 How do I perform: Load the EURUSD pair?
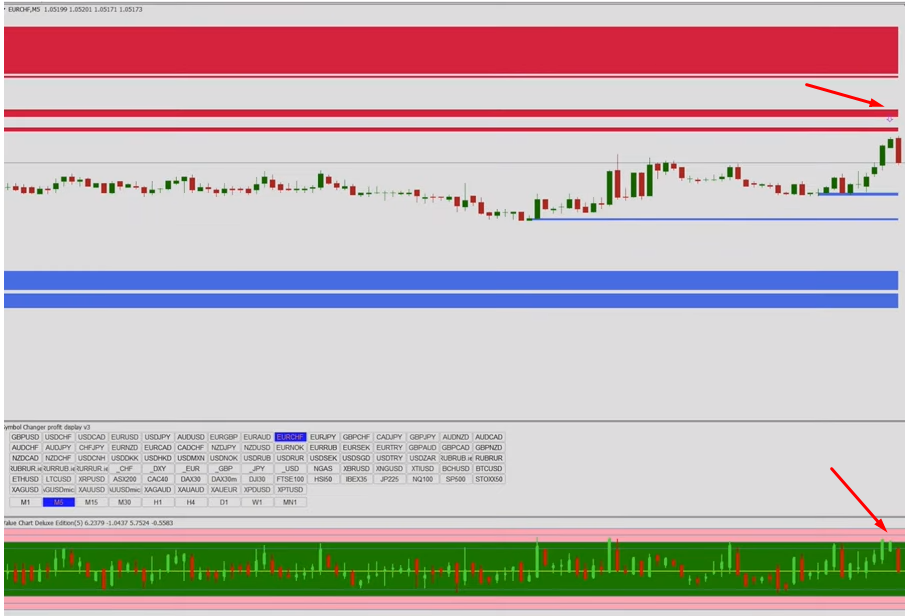(124, 437)
